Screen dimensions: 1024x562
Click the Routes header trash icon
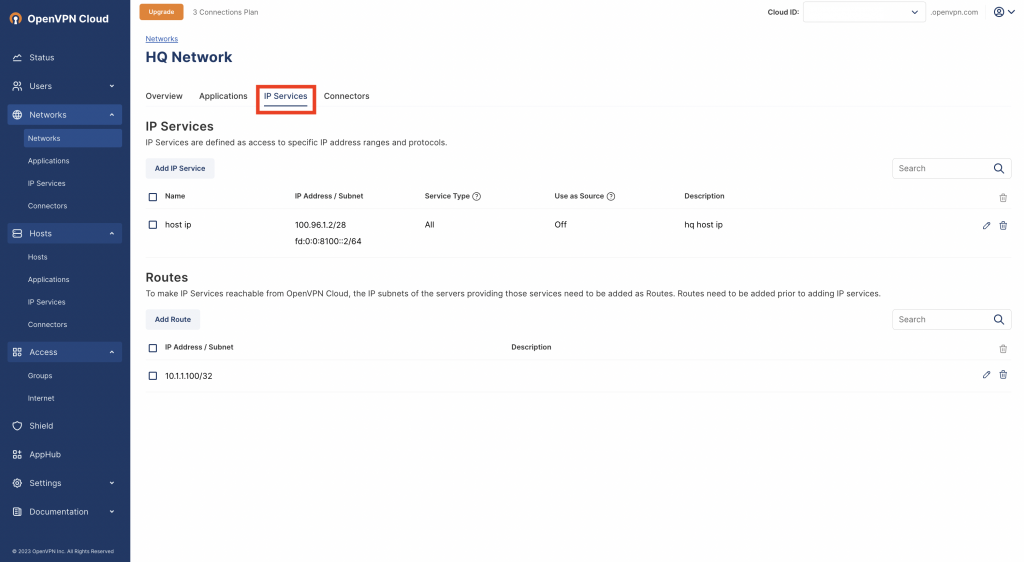pyautogui.click(x=1003, y=349)
